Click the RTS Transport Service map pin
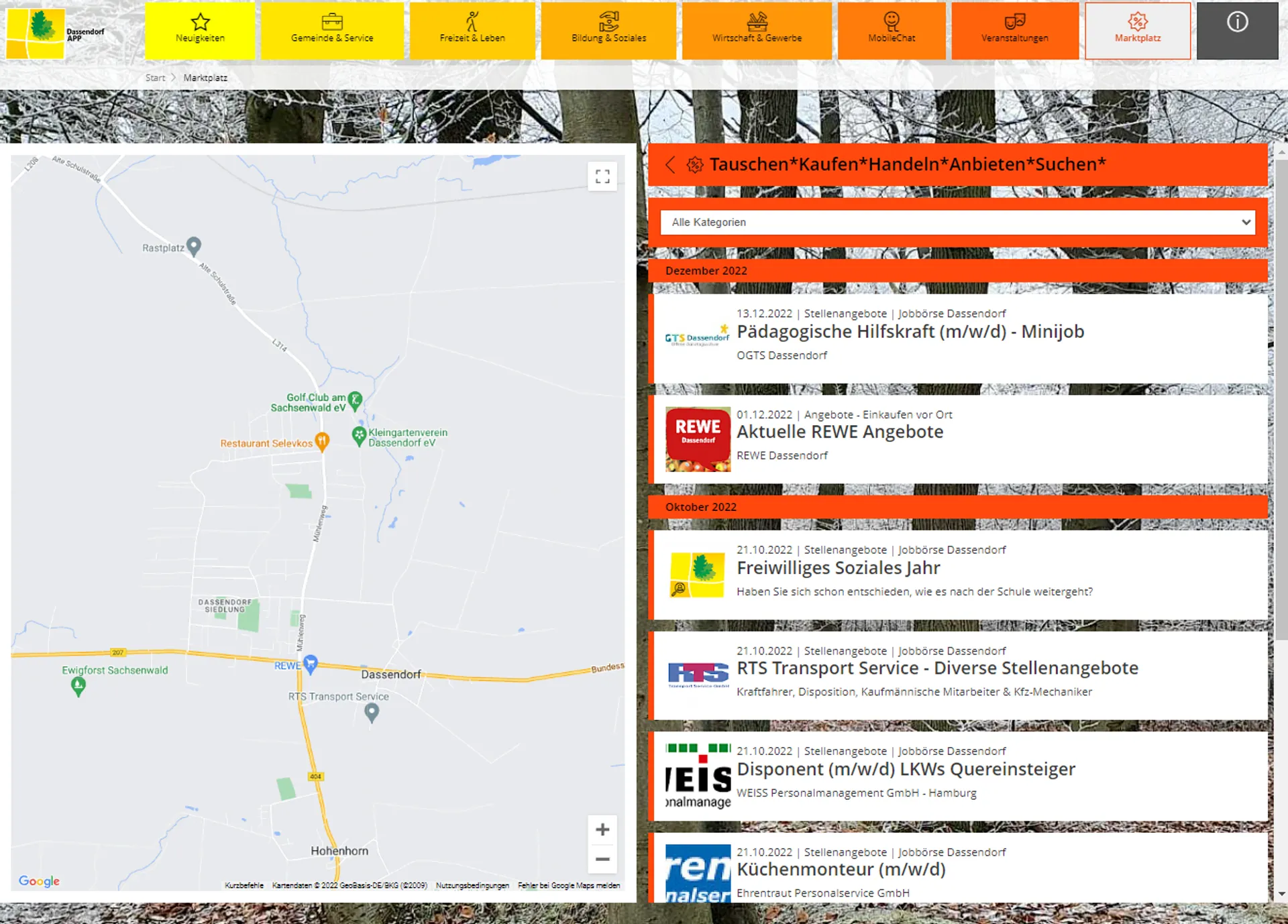 pos(372,713)
